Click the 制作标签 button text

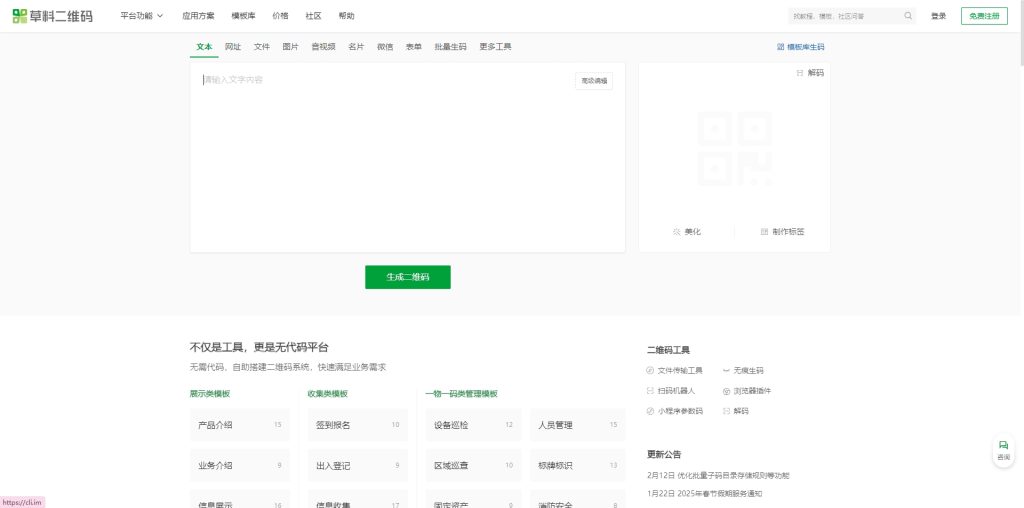point(788,232)
